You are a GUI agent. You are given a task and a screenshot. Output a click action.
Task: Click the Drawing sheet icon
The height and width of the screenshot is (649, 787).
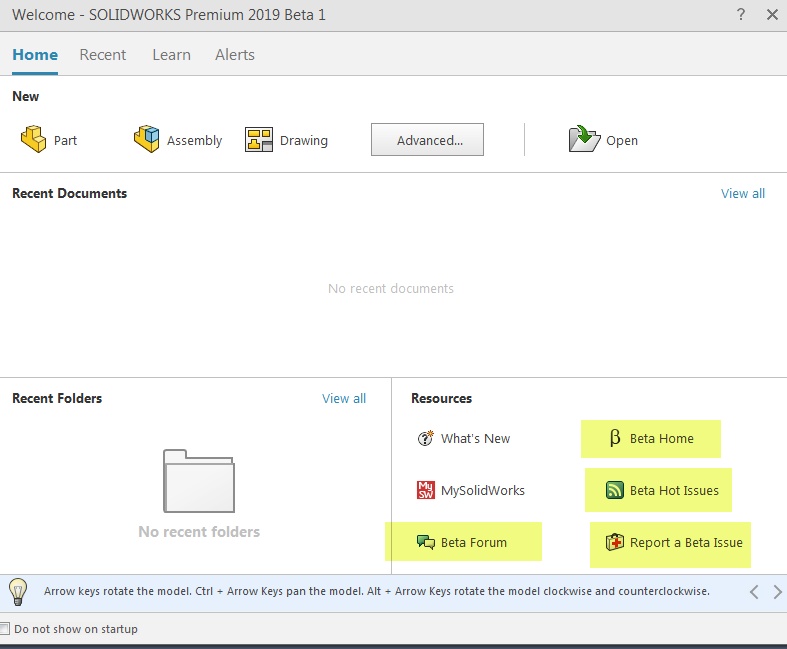[x=258, y=140]
